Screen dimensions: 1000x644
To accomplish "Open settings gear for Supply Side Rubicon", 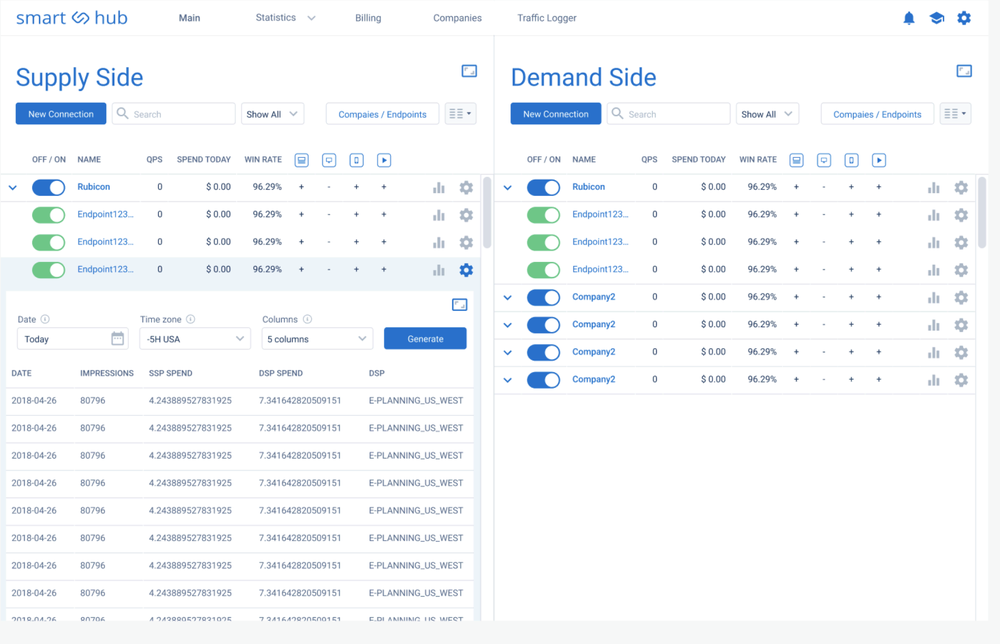I will [466, 187].
